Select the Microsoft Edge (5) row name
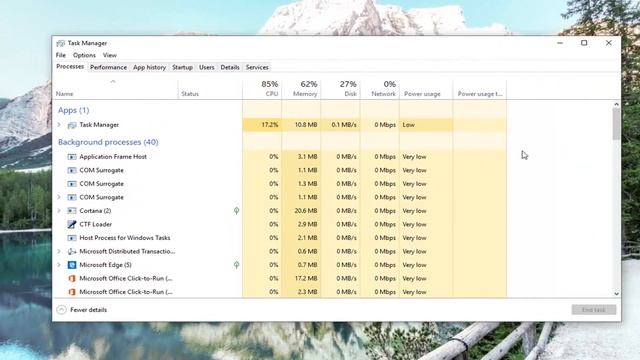Screen dimensions: 640x360 (105, 265)
